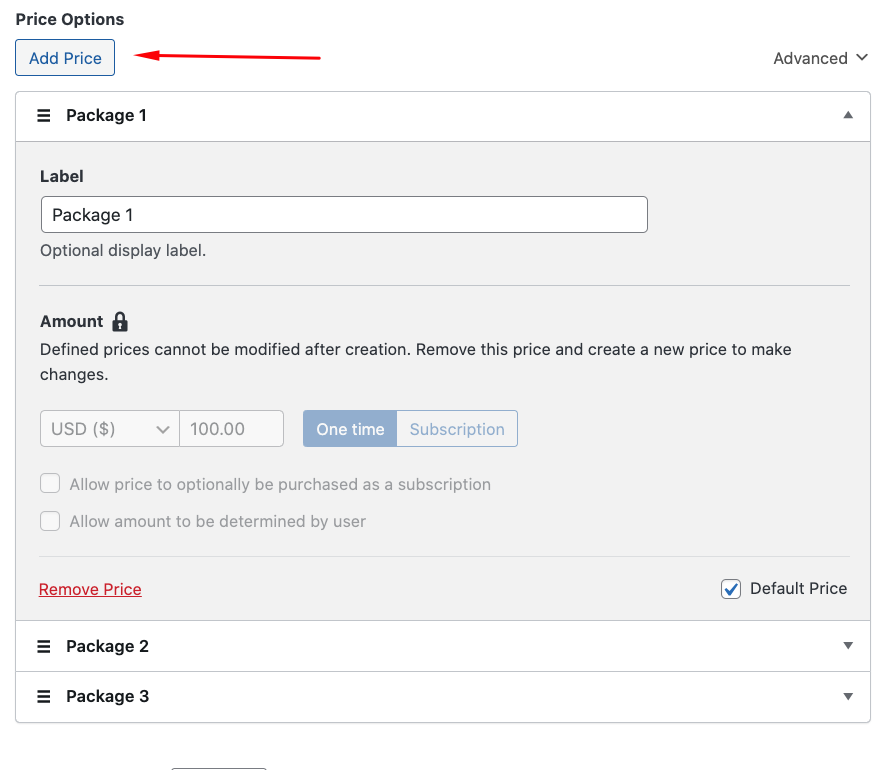Click the Remove Price link
887x770 pixels.
90,590
